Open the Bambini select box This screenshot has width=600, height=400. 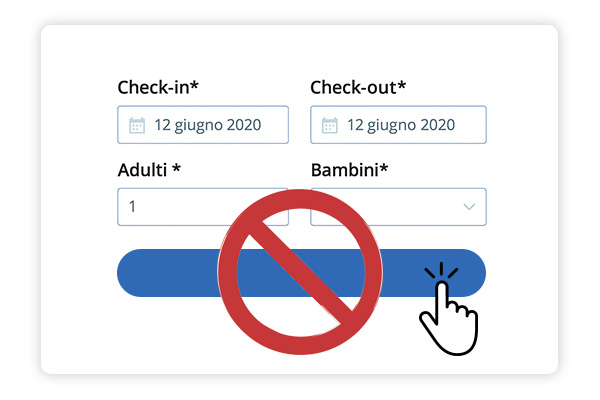tap(420, 207)
